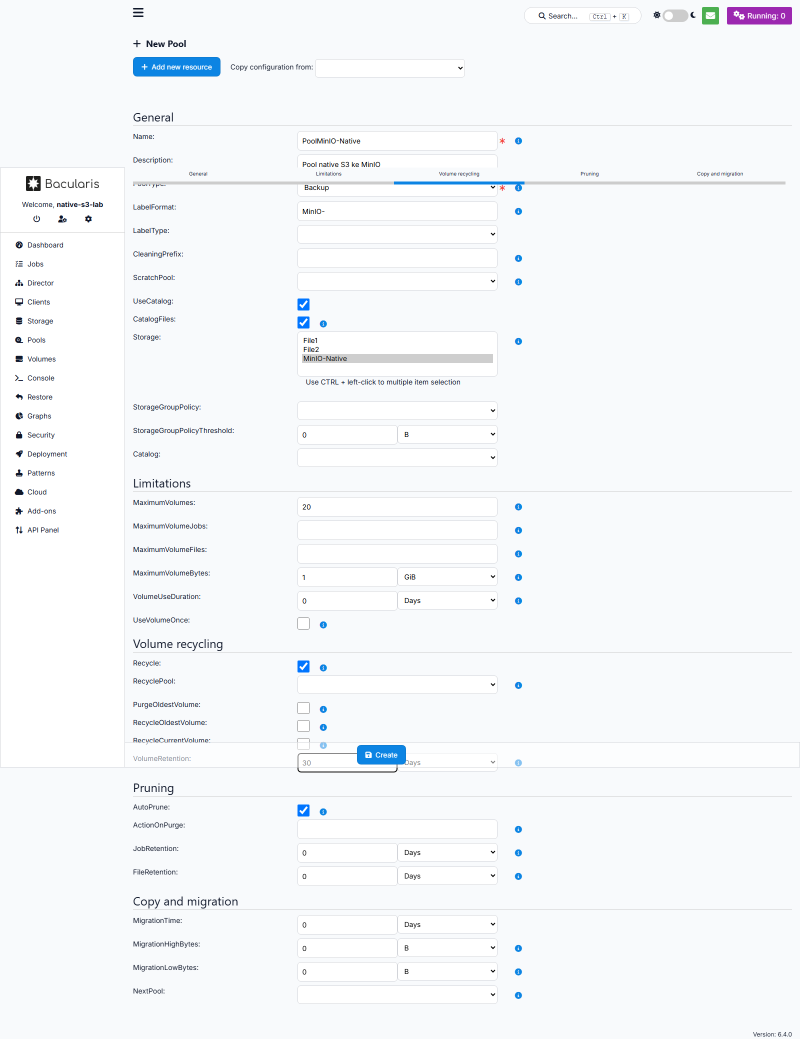800x1039 pixels.
Task: Click the power logout icon under Welcome
Action: click(36, 219)
